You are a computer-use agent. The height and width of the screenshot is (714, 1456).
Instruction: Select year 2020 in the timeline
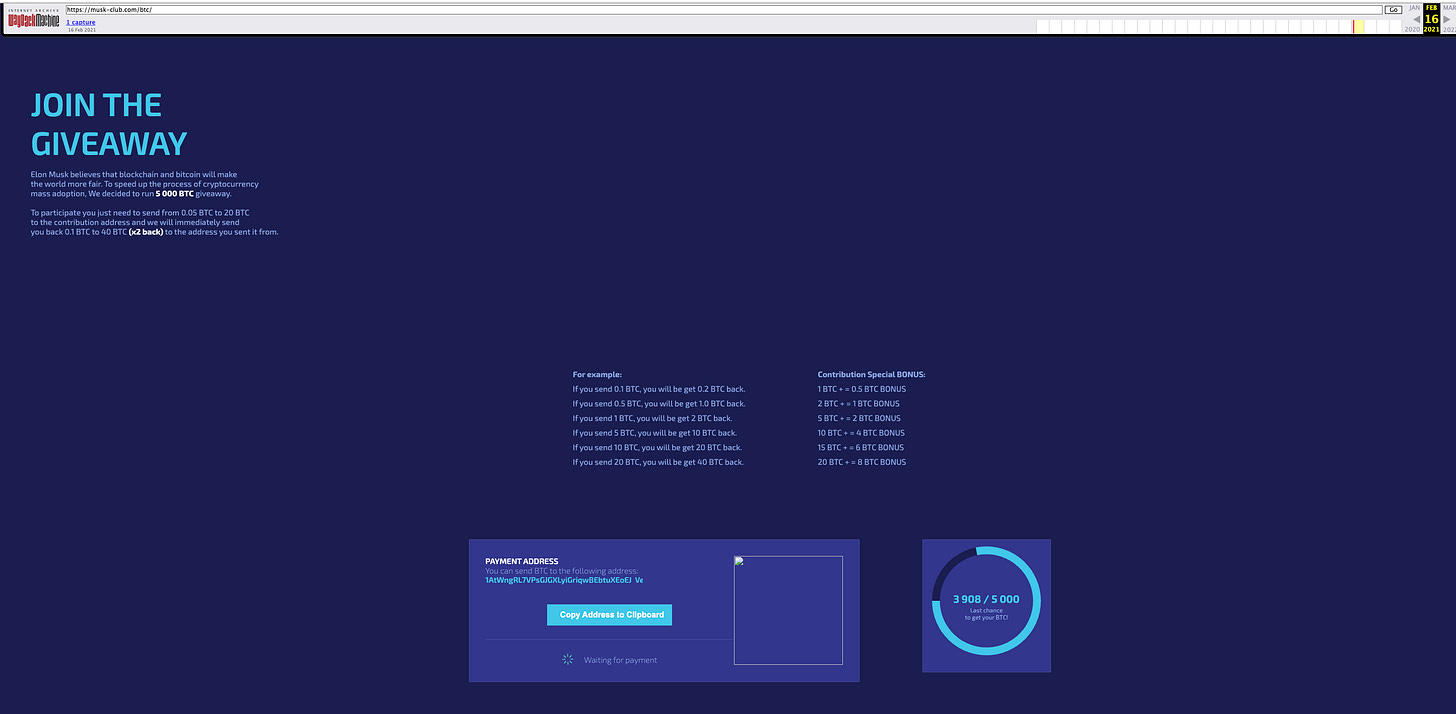(1413, 30)
